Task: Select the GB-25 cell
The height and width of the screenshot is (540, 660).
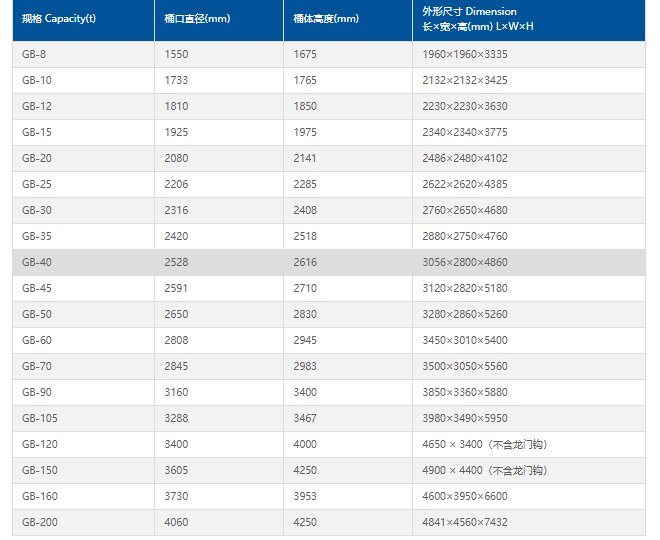Action: 83,184
